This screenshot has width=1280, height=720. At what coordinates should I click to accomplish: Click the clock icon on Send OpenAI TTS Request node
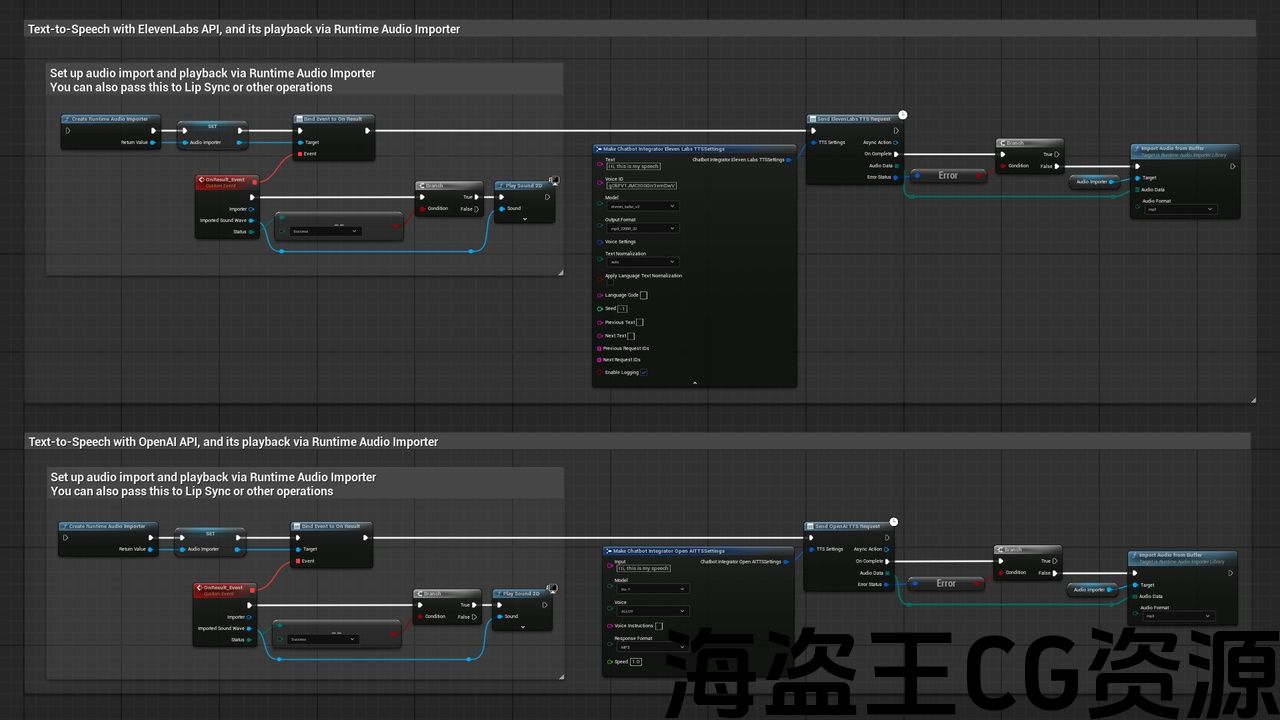pos(894,522)
